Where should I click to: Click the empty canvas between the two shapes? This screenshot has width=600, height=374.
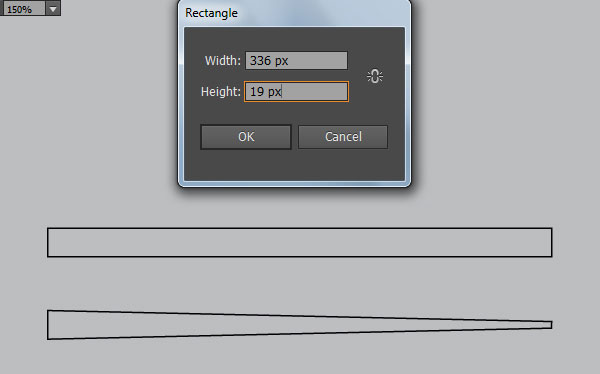(x=300, y=283)
